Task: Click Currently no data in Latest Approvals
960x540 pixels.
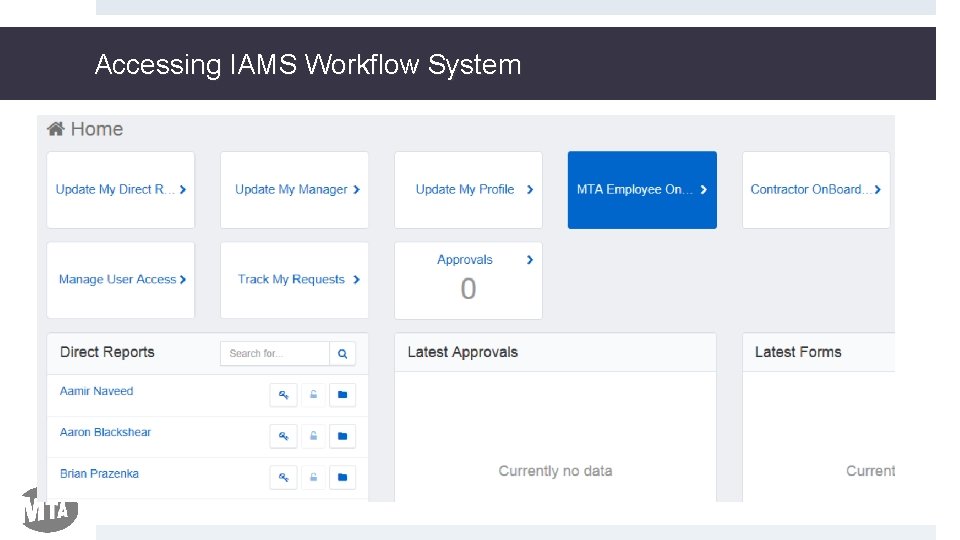Action: coord(555,471)
